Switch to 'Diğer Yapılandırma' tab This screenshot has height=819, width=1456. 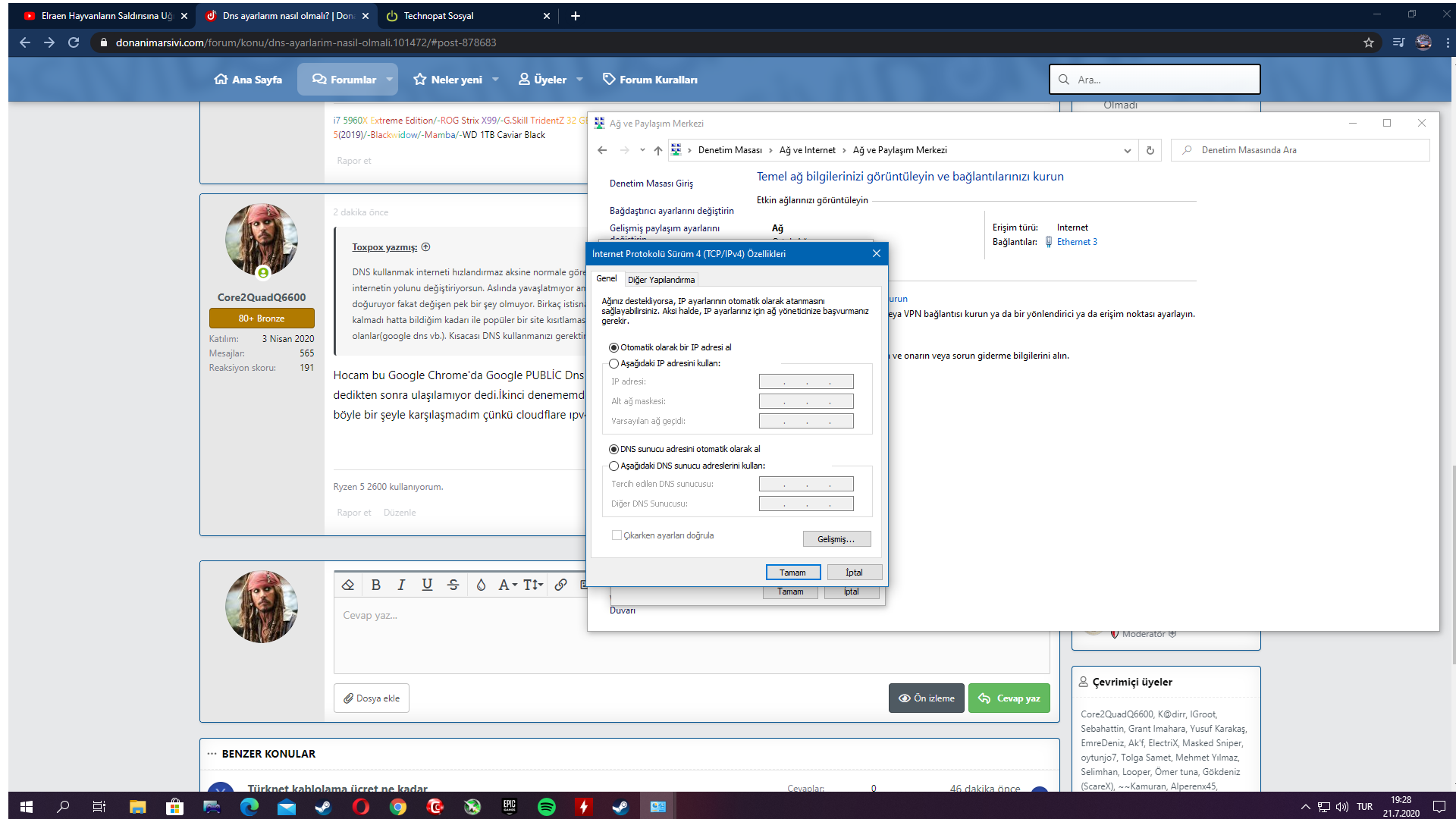click(x=661, y=280)
